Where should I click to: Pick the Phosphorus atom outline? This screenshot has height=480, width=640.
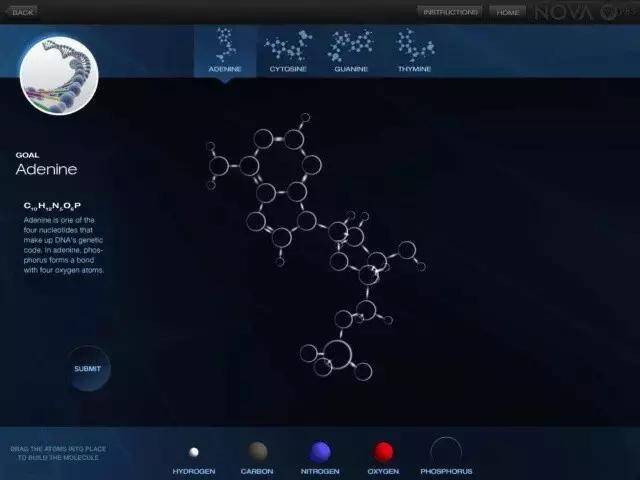(446, 451)
